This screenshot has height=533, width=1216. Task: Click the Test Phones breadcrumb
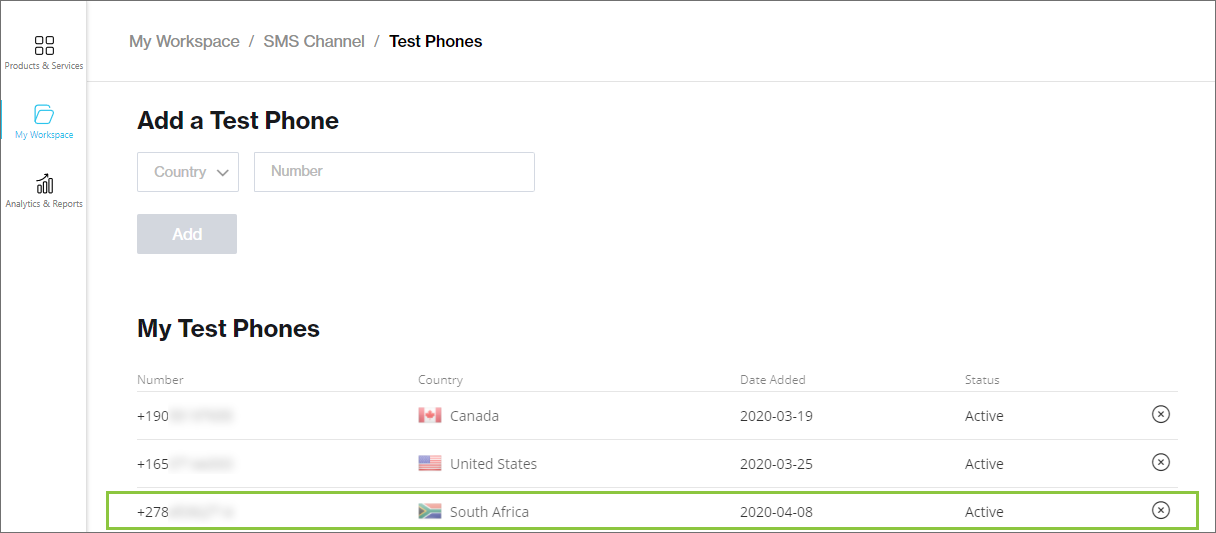tap(435, 42)
